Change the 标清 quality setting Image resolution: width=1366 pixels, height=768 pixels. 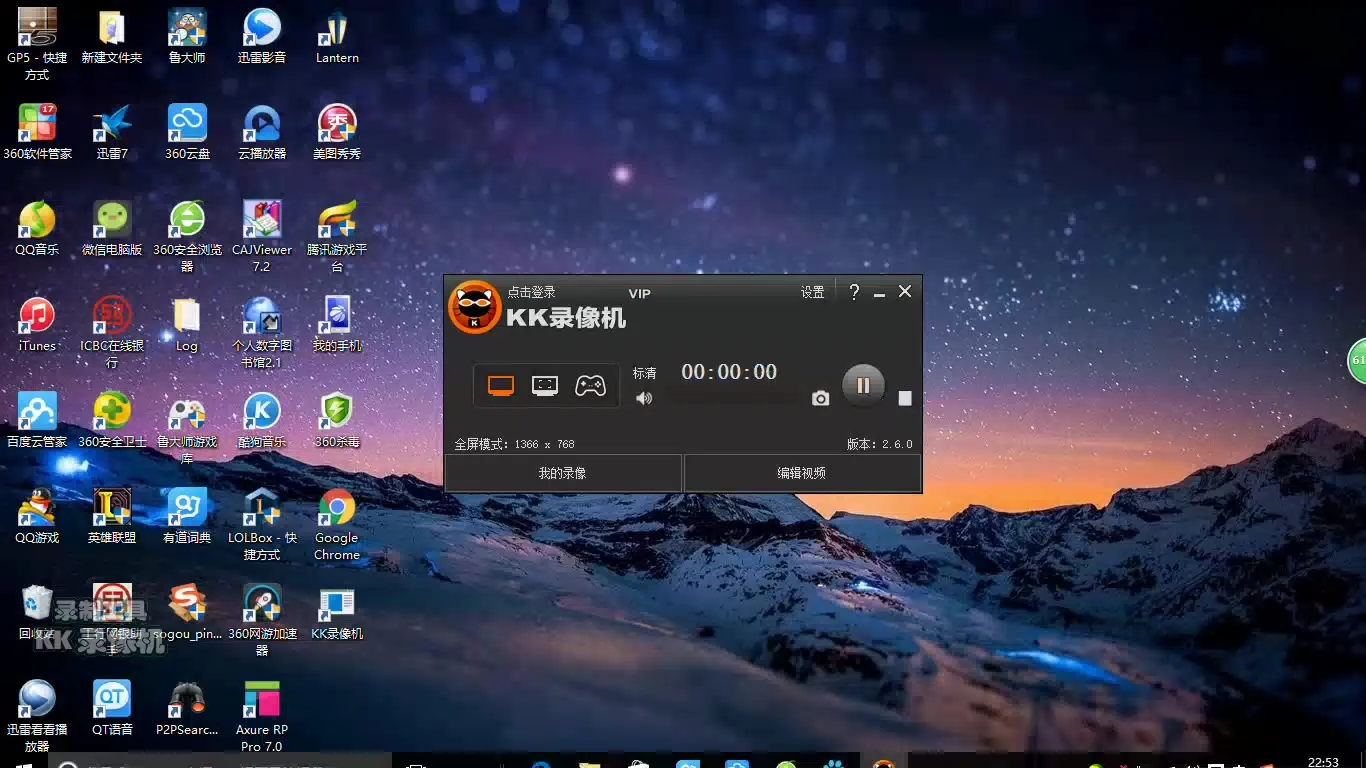pos(645,373)
